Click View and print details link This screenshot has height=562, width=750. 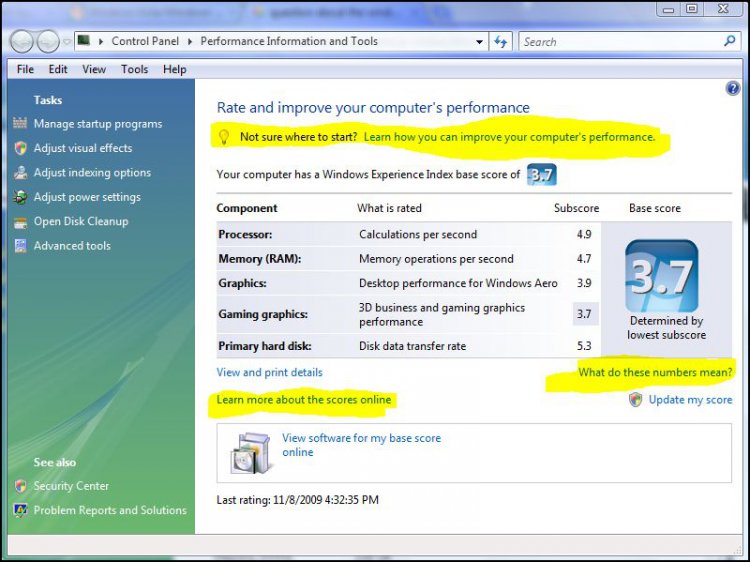(269, 372)
